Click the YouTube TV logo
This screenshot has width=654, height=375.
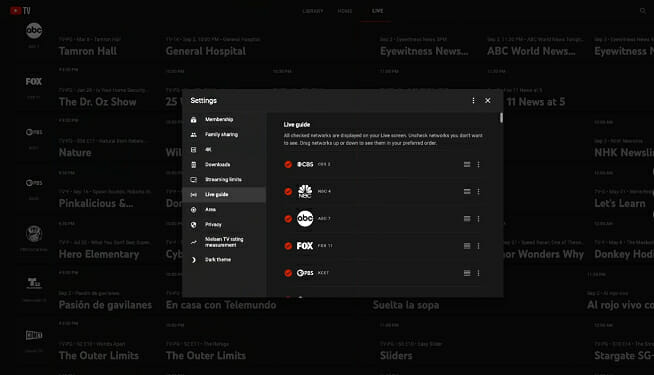coord(20,10)
